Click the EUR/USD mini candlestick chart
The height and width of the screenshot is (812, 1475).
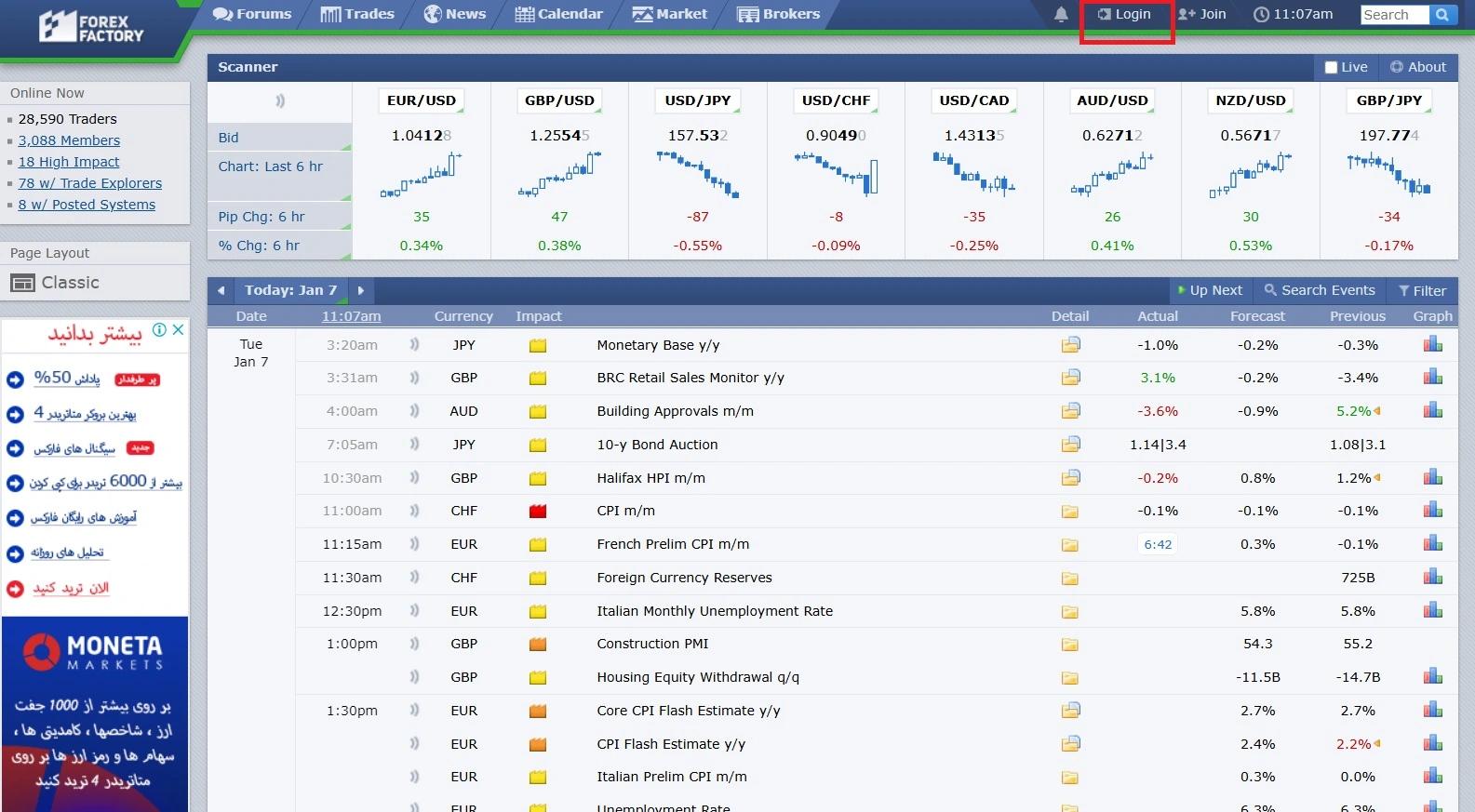(422, 176)
